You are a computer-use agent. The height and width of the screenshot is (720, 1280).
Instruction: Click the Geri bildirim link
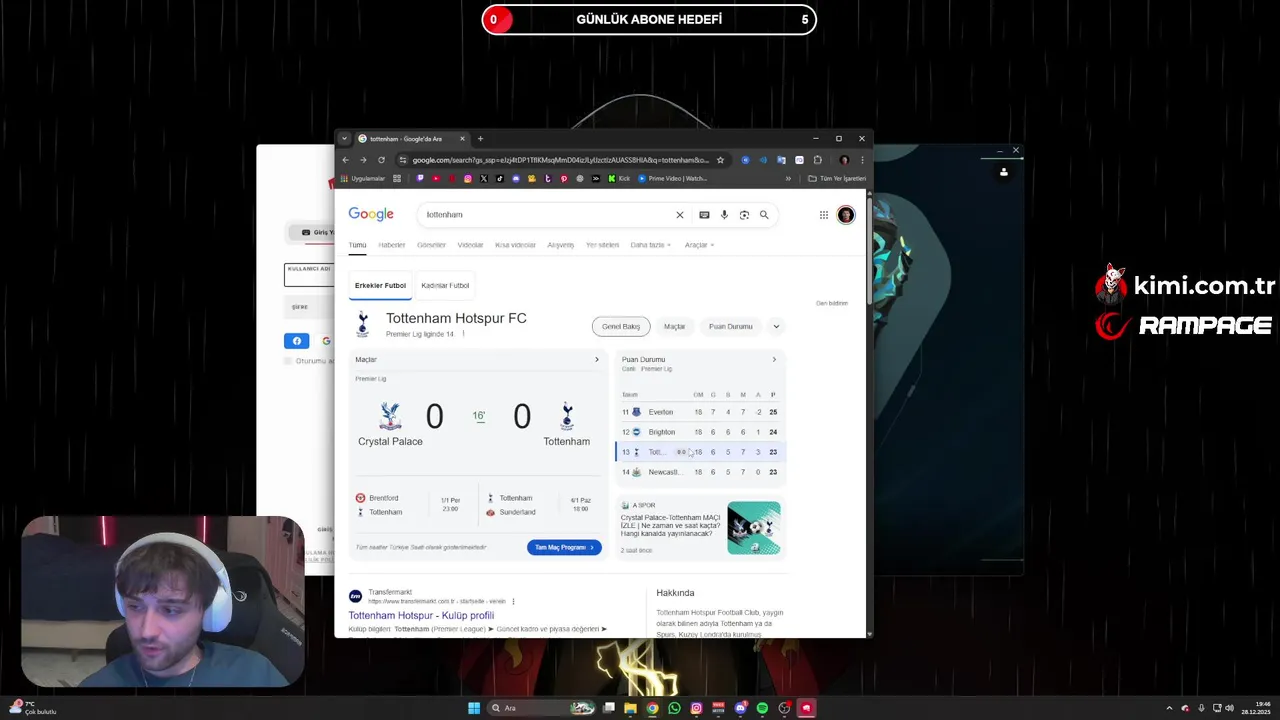pyautogui.click(x=832, y=303)
